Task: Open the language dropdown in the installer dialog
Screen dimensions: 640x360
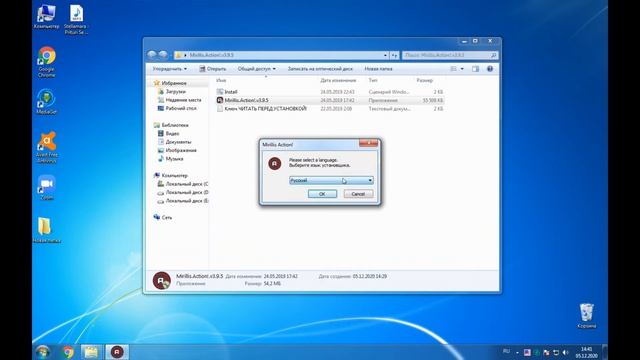Action: tap(331, 180)
